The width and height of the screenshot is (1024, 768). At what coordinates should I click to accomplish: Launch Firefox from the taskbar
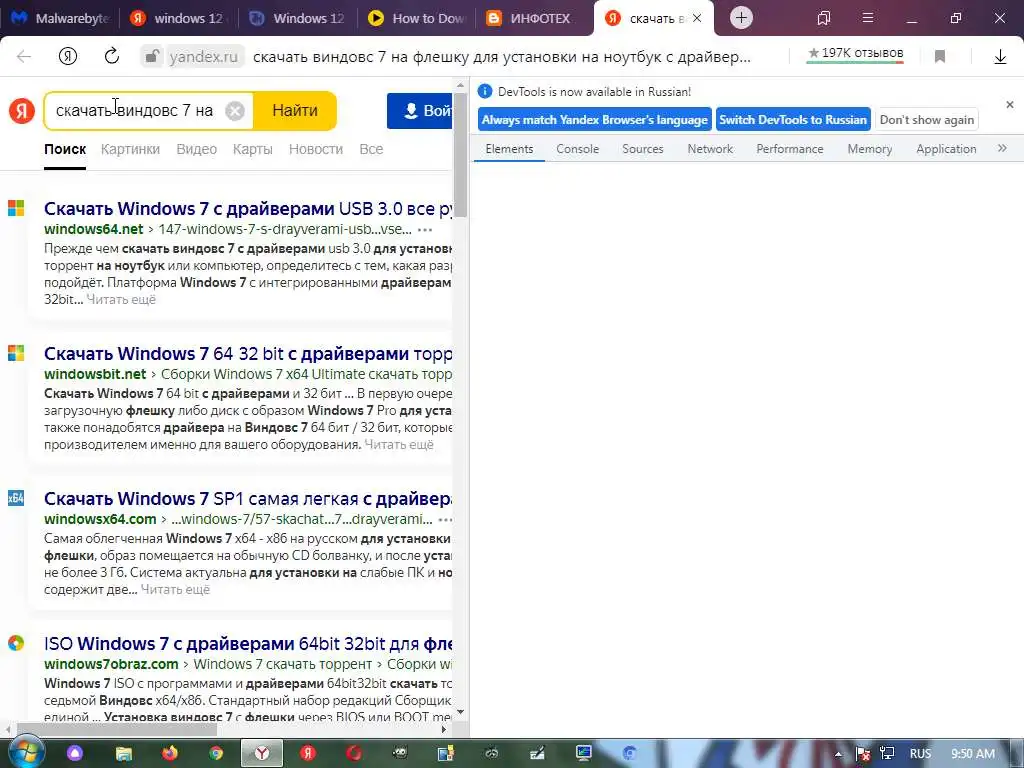click(170, 753)
